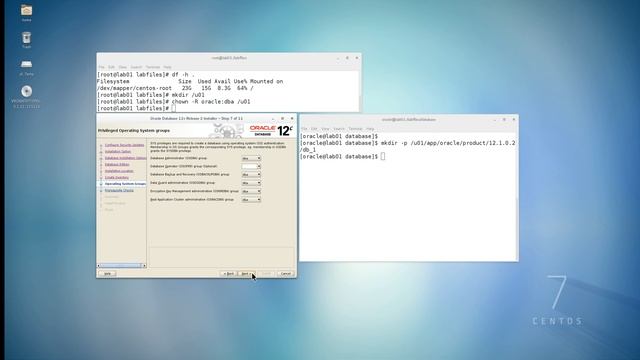The image size is (640, 360).
Task: Click the Oracle 12c Database logo
Action: [x=271, y=131]
